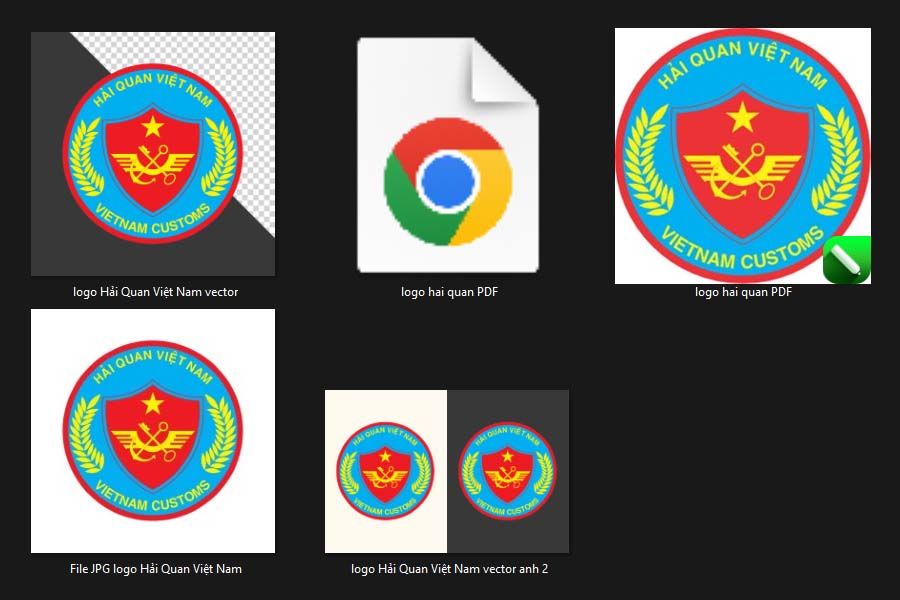Viewport: 900px width, 600px height.
Task: Select the Chrome icon on the PDF file
Action: pyautogui.click(x=448, y=181)
